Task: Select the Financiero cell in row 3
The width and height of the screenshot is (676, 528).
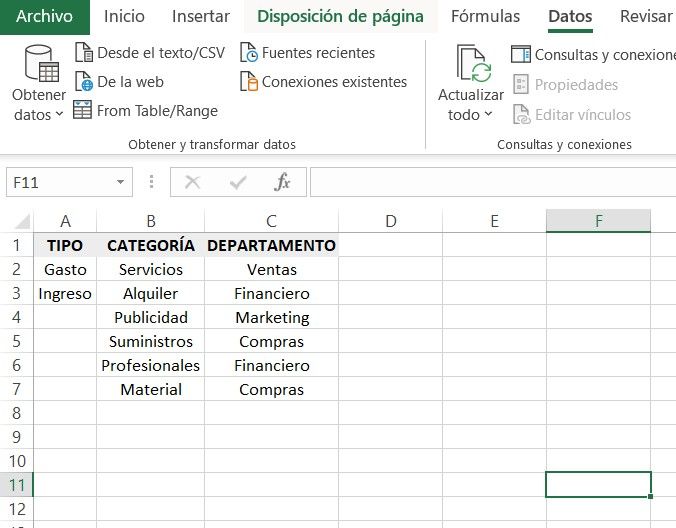Action: coord(271,293)
